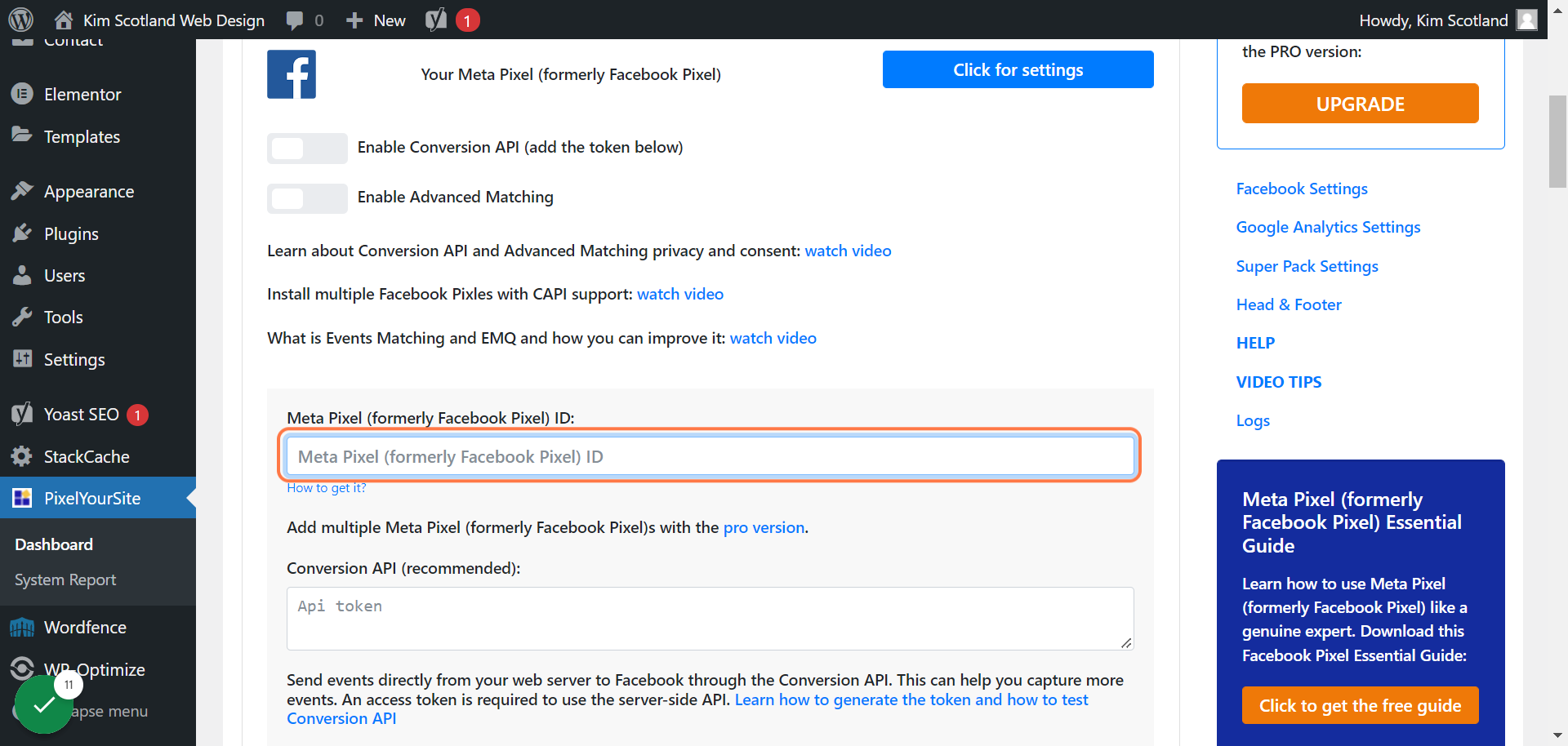Viewport: 1568px width, 746px height.
Task: Open System Report submenu
Action: click(65, 579)
